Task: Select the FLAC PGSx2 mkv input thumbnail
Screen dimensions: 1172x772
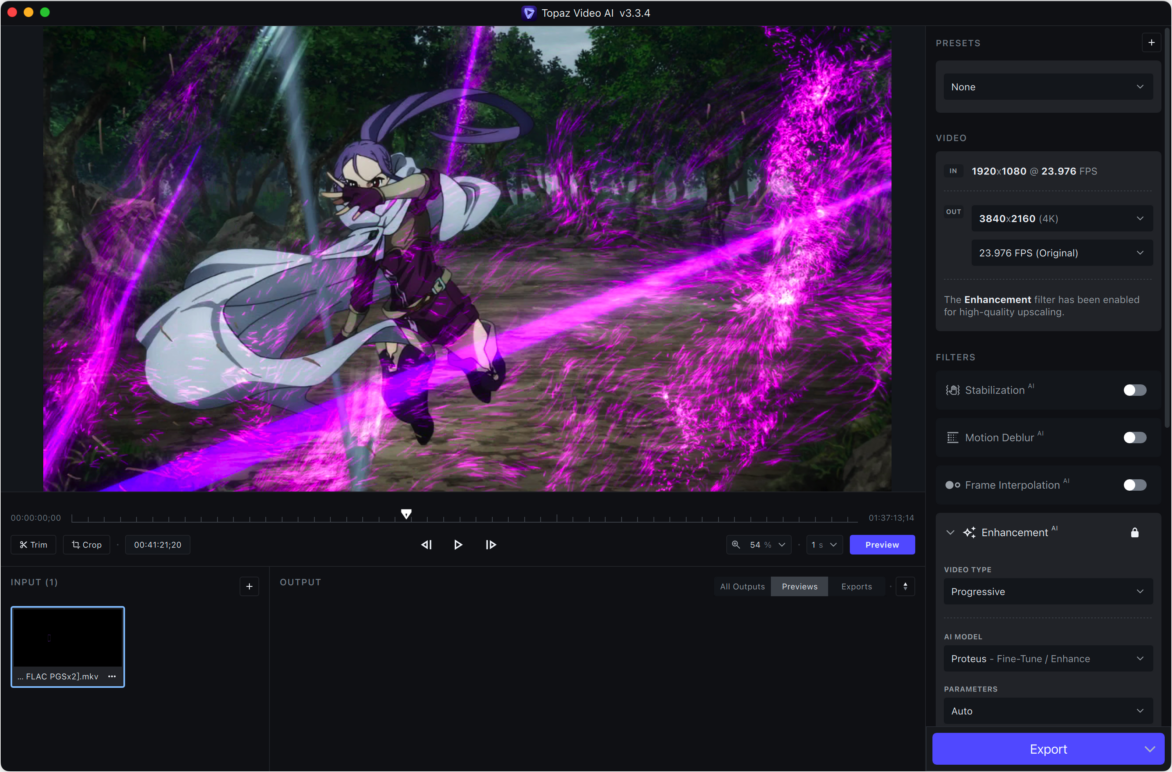Action: pos(67,646)
